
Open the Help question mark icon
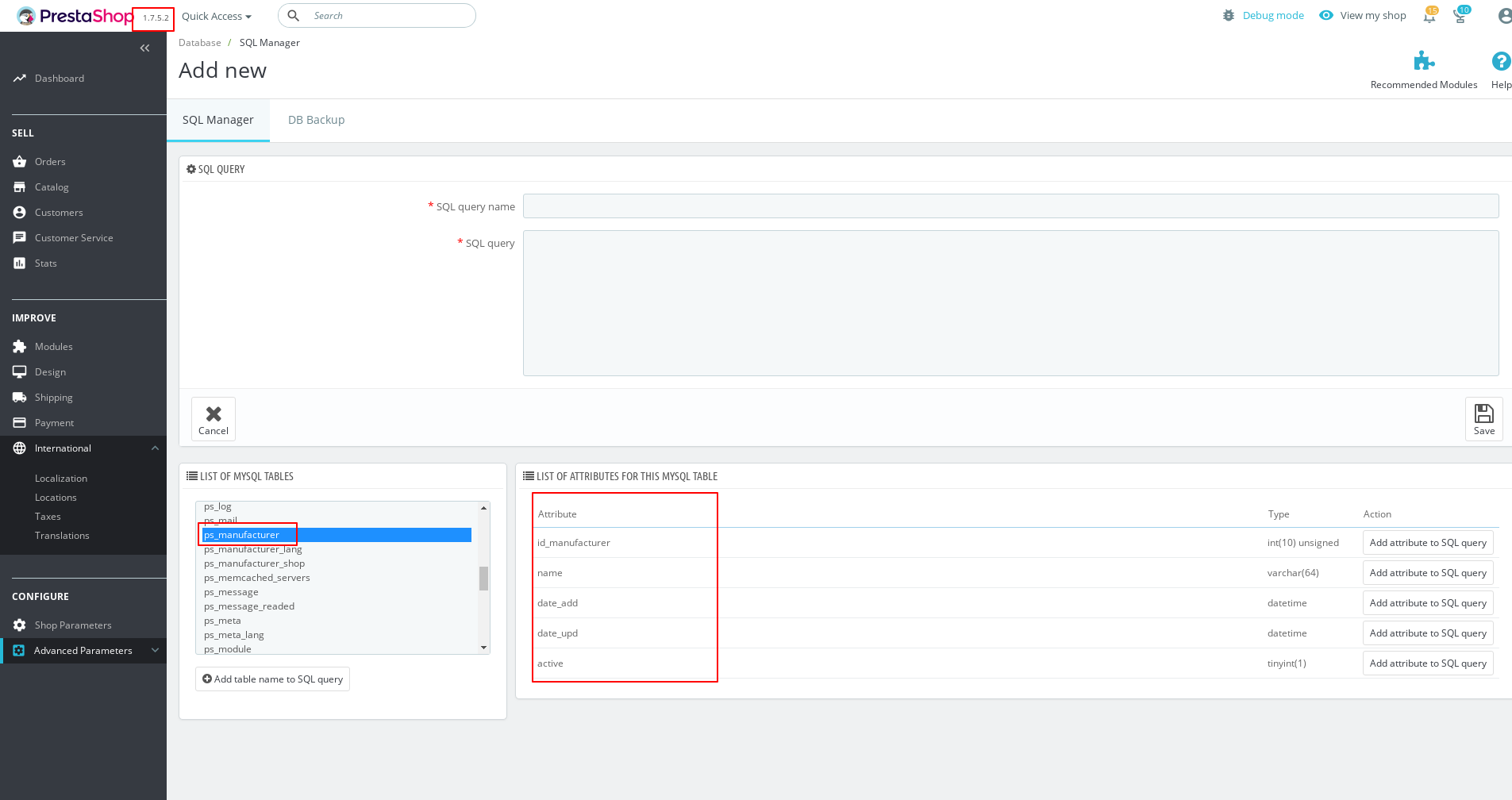tap(1501, 61)
